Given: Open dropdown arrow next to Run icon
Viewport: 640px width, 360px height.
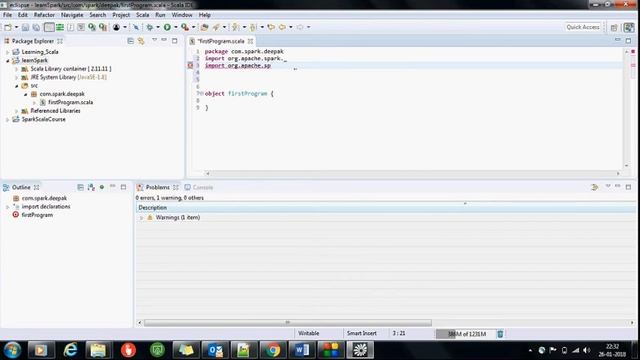Looking at the screenshot, I should 176,27.
